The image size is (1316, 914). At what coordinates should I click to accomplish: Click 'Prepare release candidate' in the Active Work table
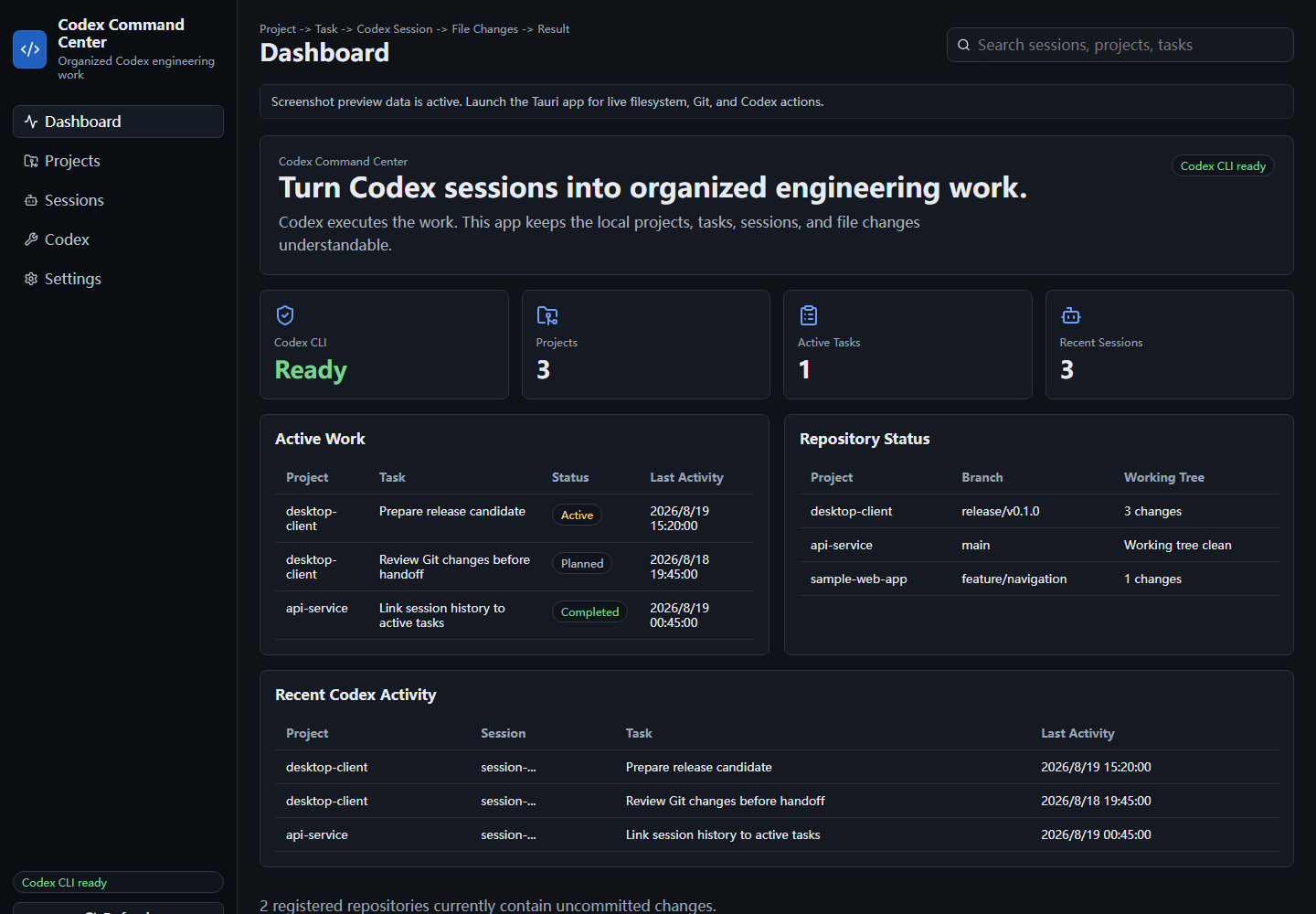[452, 511]
